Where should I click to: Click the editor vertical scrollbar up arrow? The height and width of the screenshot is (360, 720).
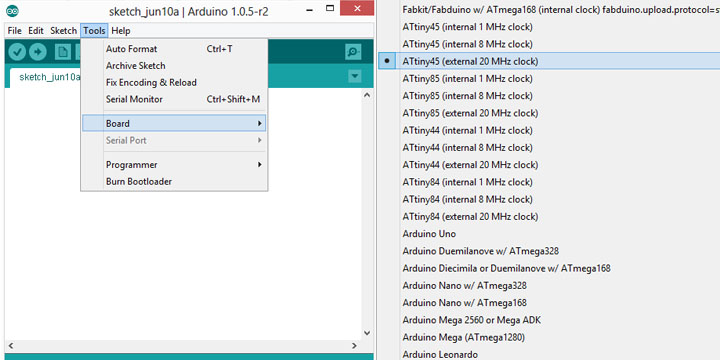coord(366,95)
